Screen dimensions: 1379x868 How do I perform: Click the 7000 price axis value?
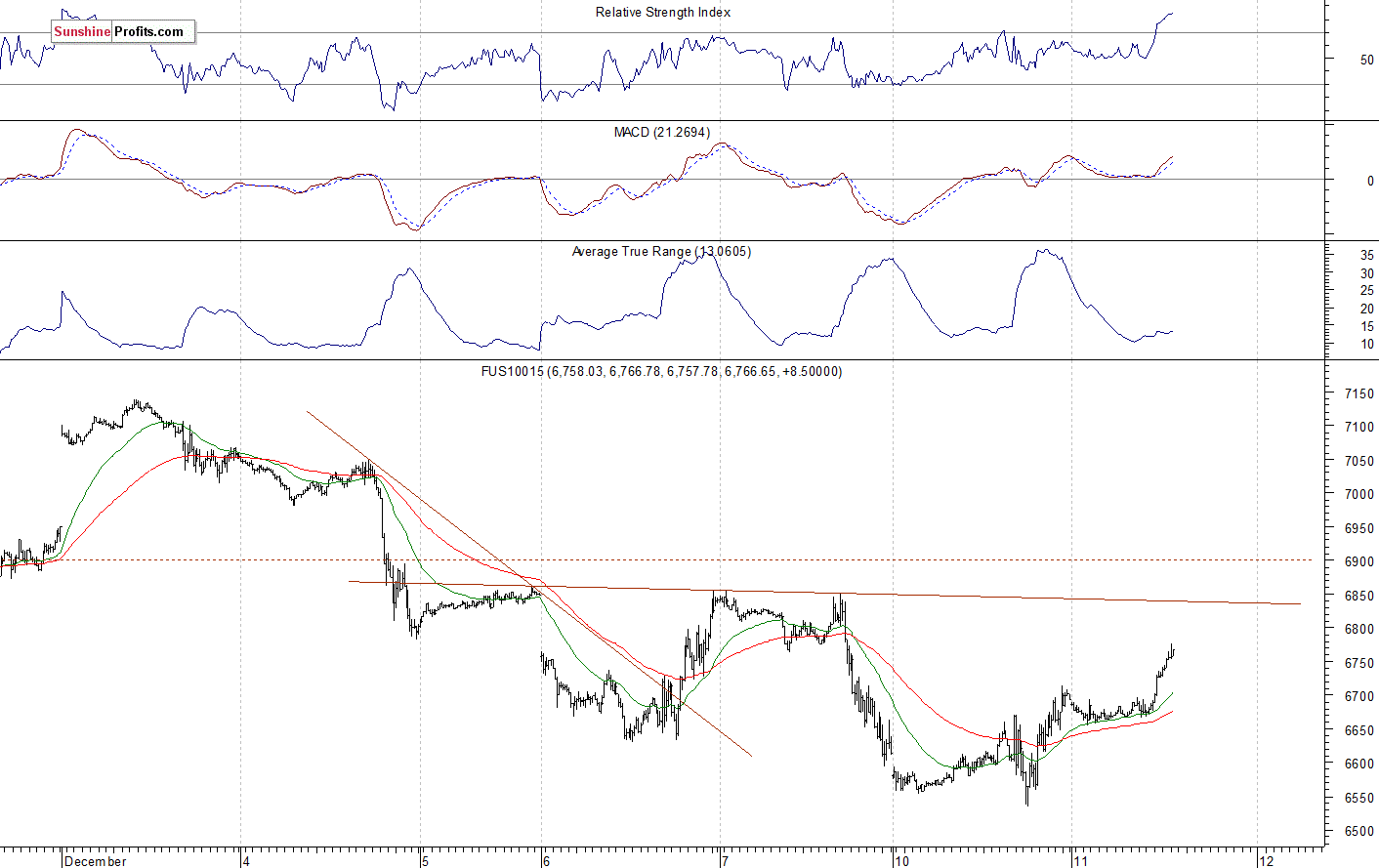coord(1359,494)
